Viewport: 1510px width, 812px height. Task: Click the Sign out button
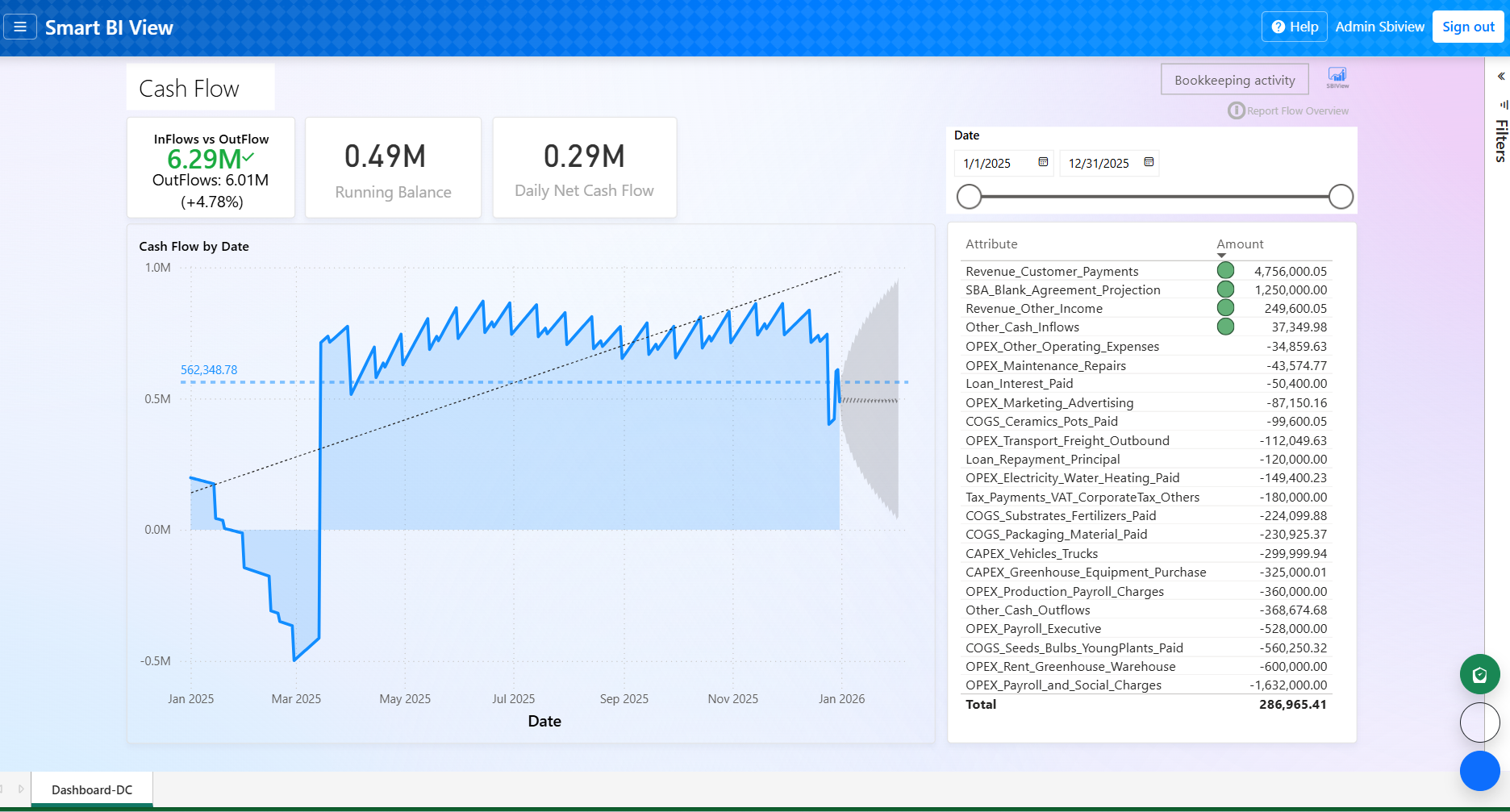click(x=1467, y=26)
